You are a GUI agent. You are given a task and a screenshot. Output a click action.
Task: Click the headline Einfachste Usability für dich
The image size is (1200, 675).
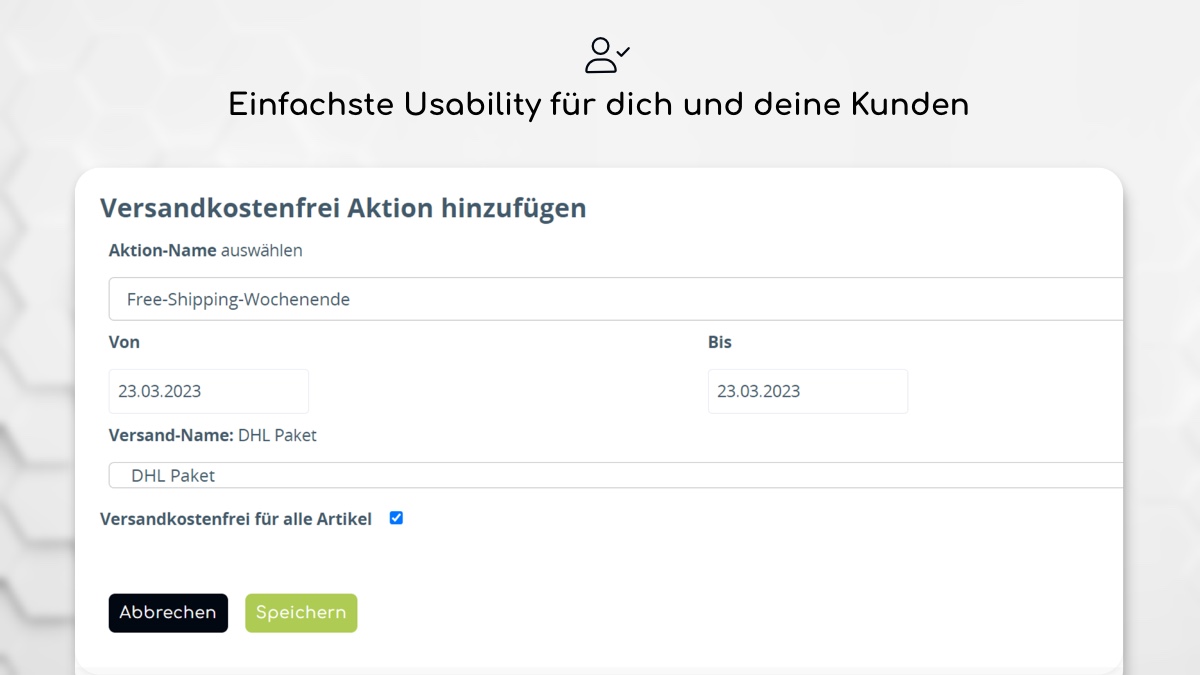click(x=599, y=104)
